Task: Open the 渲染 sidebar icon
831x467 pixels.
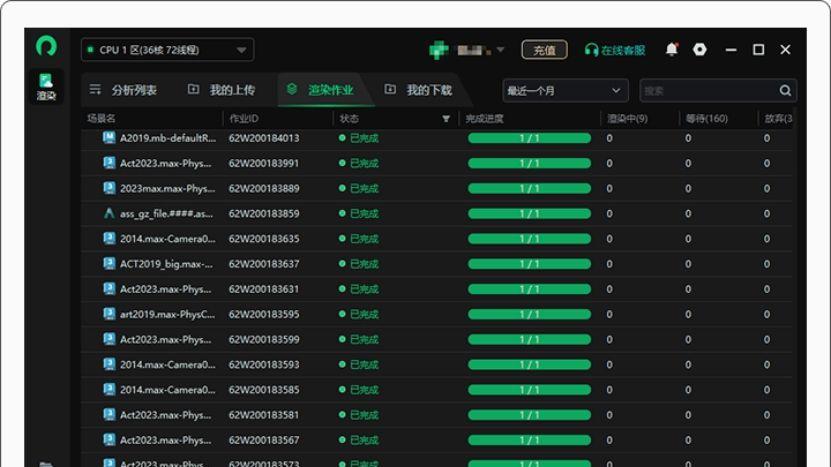Action: click(x=46, y=86)
